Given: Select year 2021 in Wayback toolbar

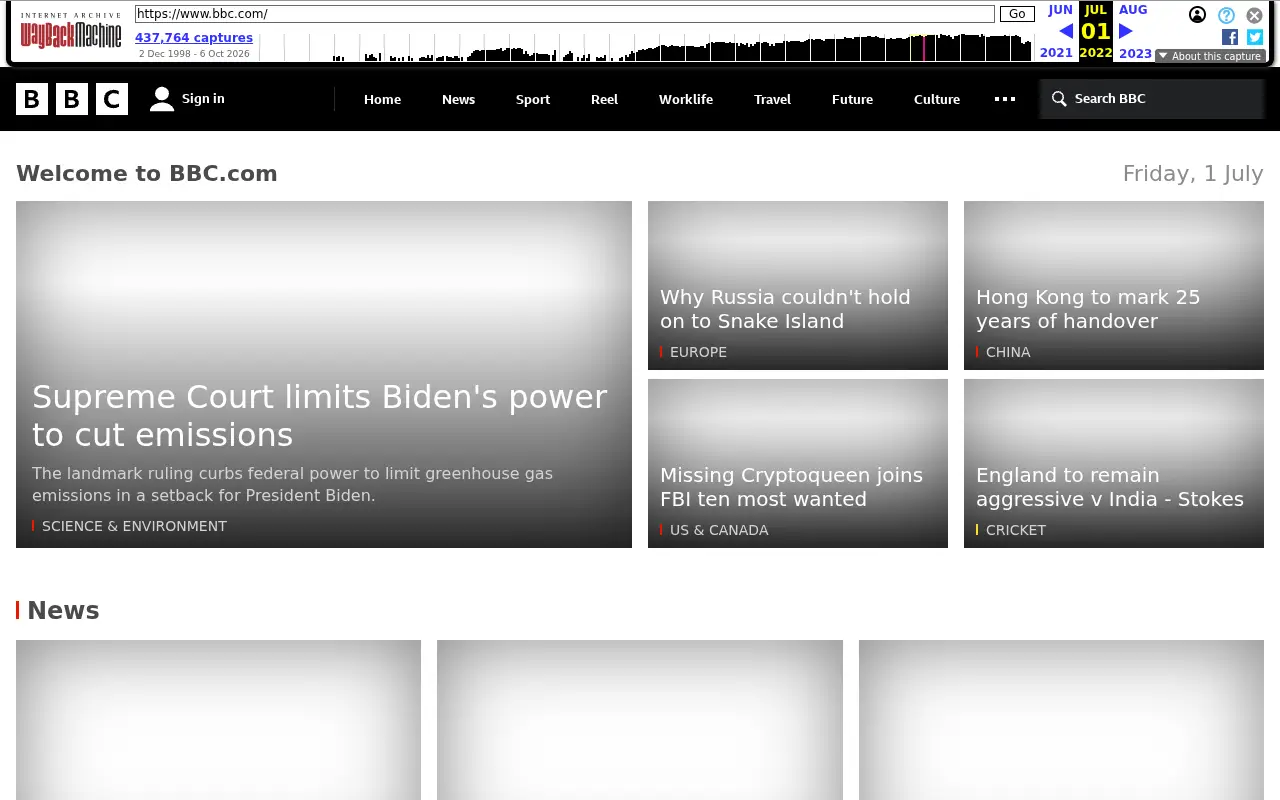Looking at the screenshot, I should tap(1056, 53).
